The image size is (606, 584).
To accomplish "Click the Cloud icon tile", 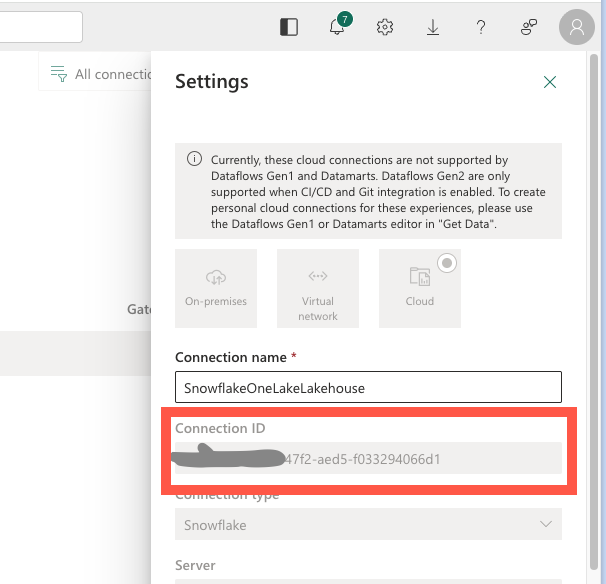I will 420,288.
